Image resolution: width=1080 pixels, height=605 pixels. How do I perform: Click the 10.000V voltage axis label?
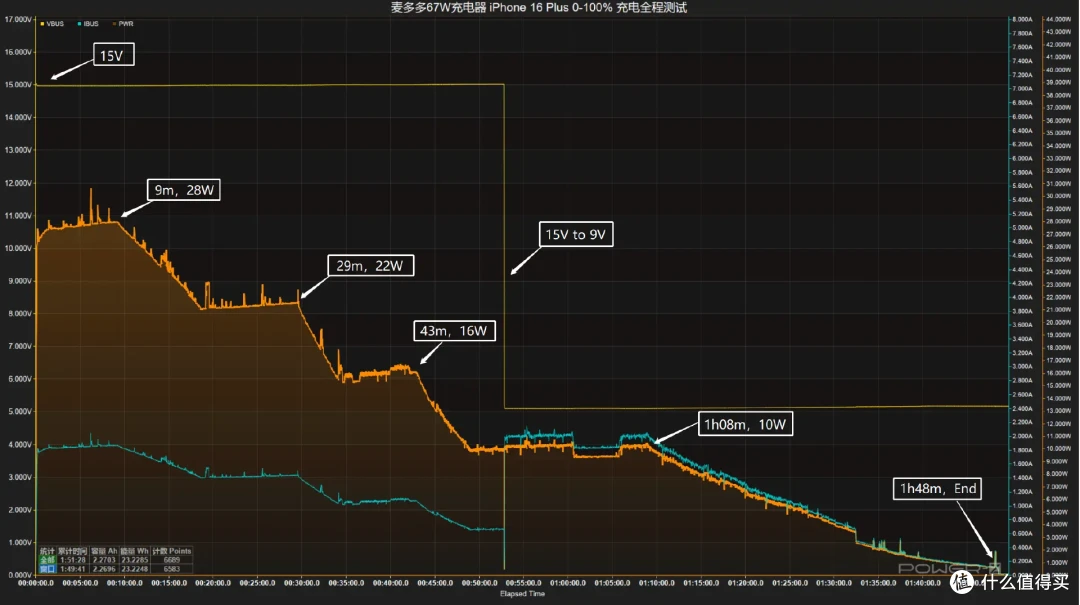(18, 248)
